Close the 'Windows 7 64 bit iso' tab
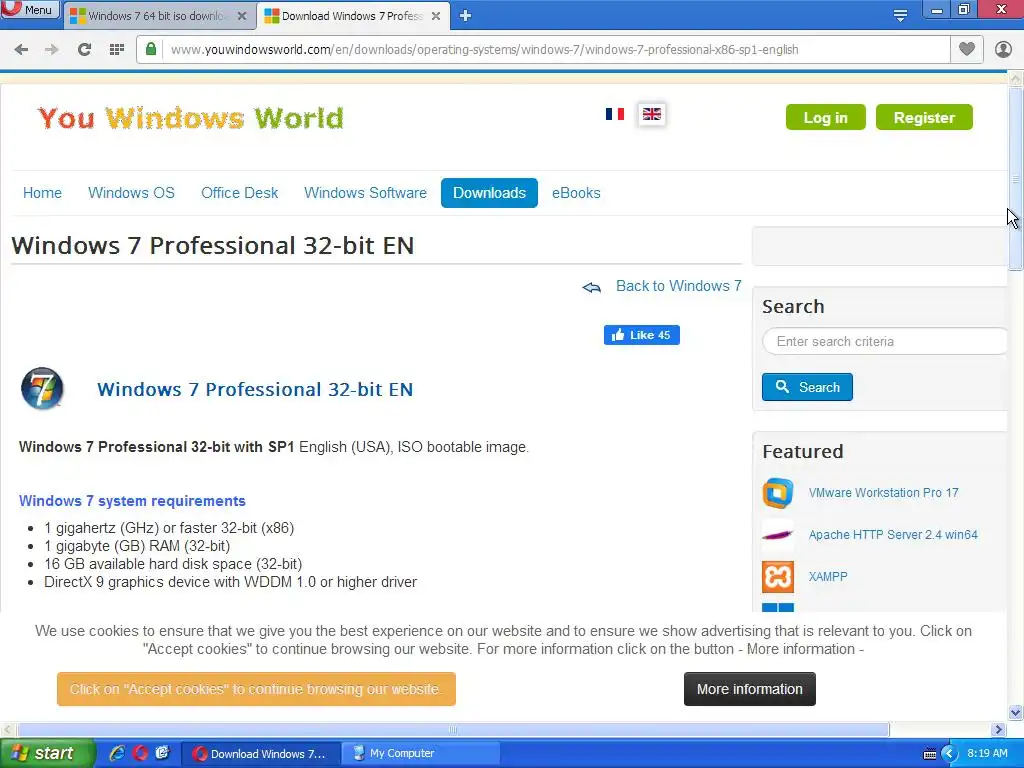 click(242, 16)
